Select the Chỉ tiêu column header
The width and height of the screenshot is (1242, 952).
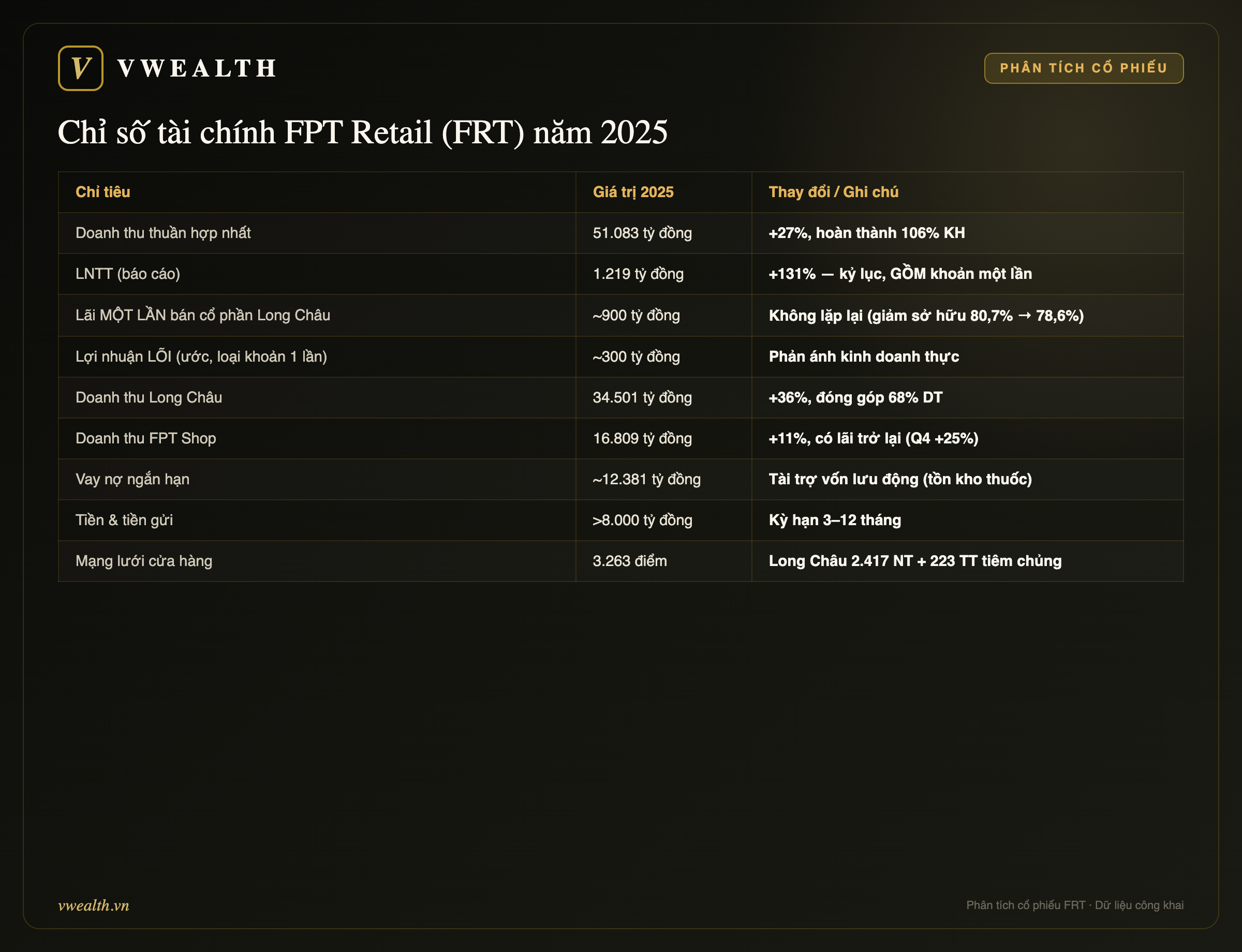click(x=102, y=192)
